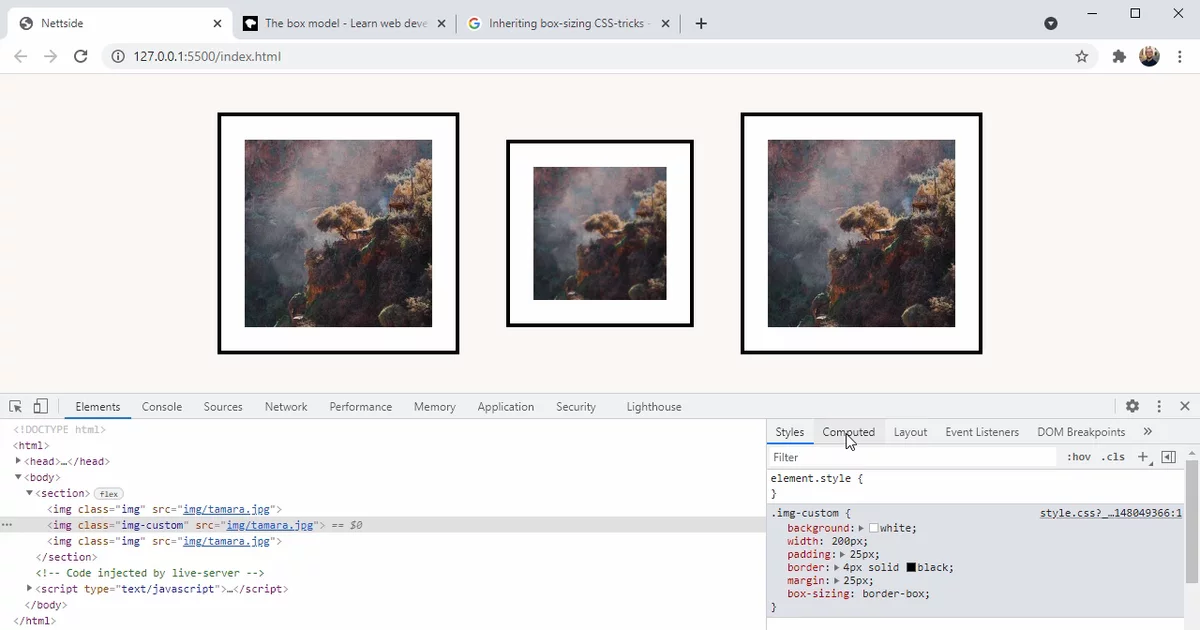Image resolution: width=1200 pixels, height=630 pixels.
Task: Select the html element row
Action: (31, 445)
